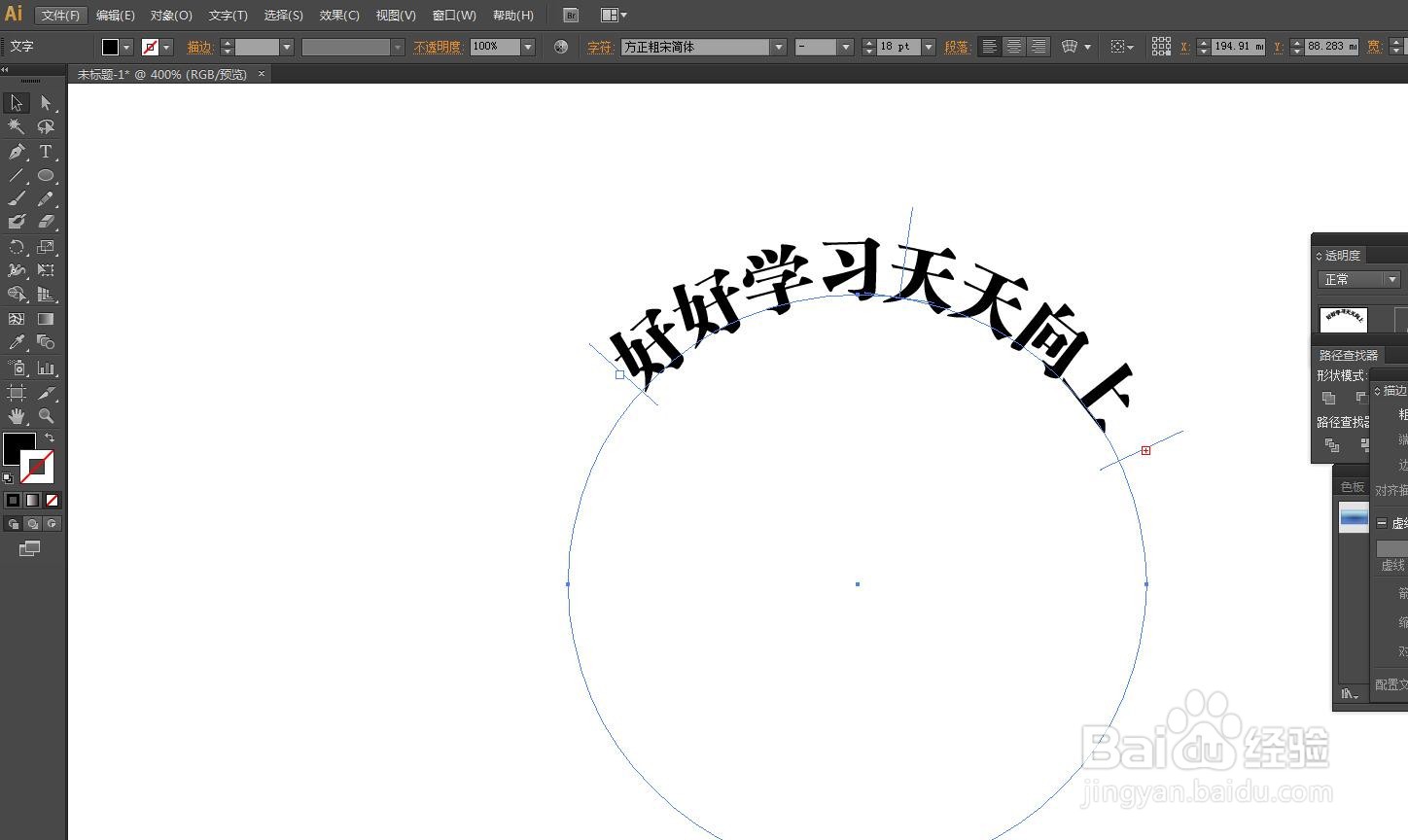This screenshot has height=840, width=1408.
Task: Open Recolor Artwork wheel icon
Action: coord(561,47)
